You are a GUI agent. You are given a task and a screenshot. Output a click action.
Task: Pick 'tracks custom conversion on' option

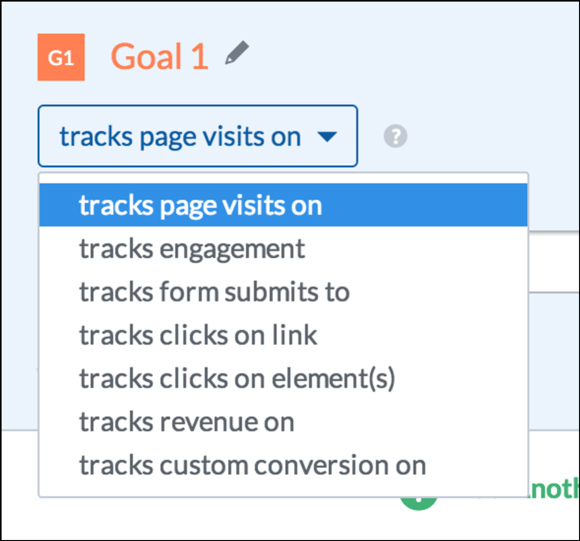(283, 465)
